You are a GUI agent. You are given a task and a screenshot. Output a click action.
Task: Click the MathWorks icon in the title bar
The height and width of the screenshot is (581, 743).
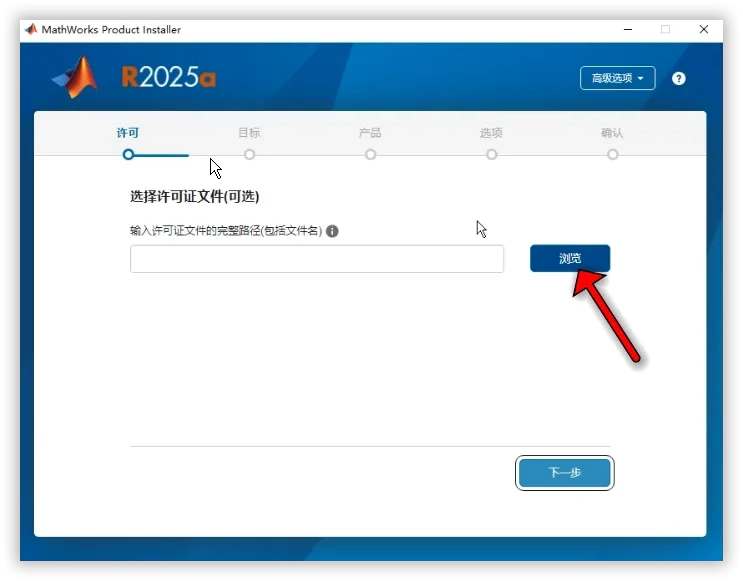[31, 29]
